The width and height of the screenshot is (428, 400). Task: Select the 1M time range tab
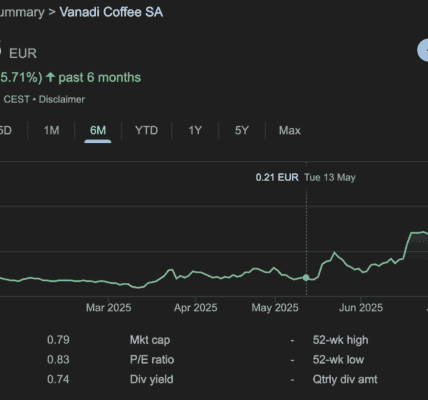pos(51,130)
